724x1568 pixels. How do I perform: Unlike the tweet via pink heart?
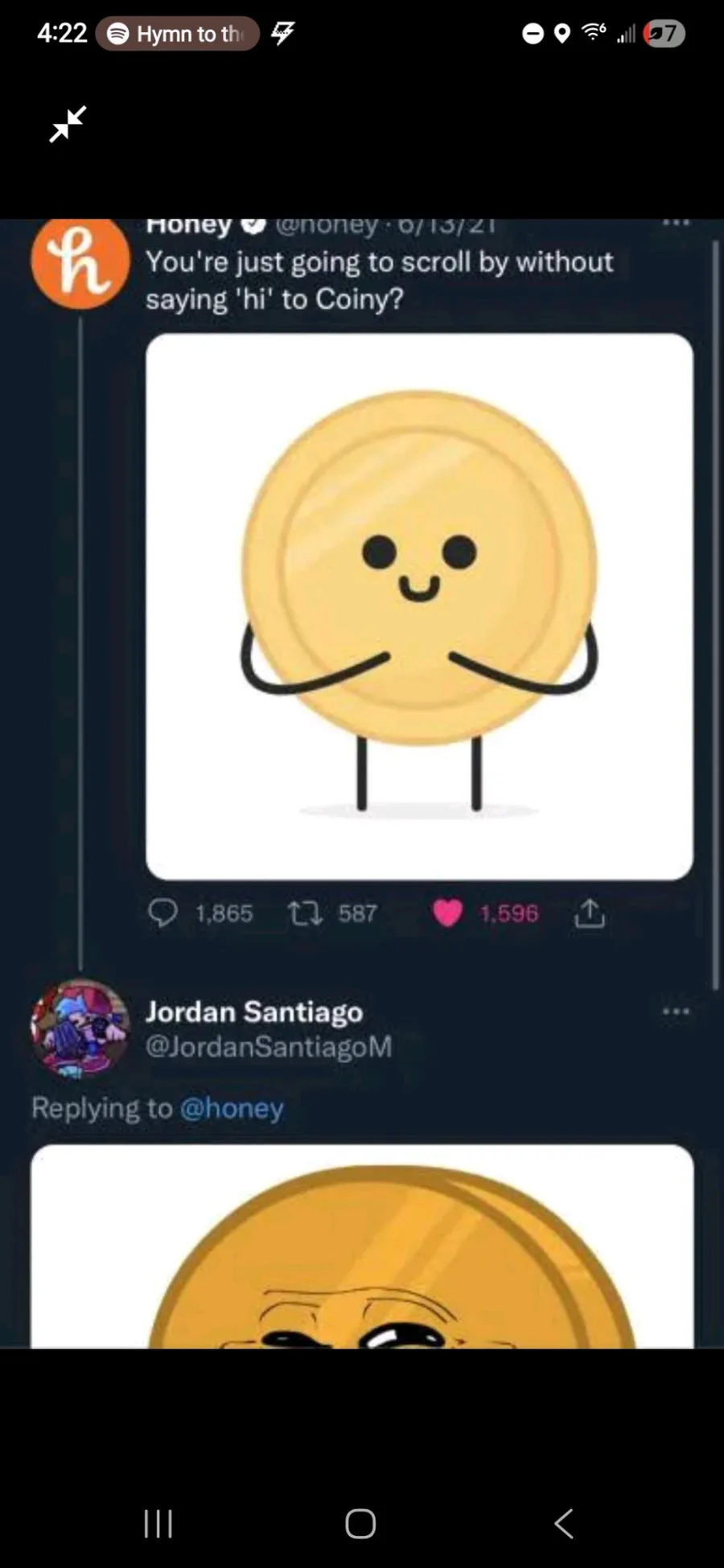(x=447, y=913)
